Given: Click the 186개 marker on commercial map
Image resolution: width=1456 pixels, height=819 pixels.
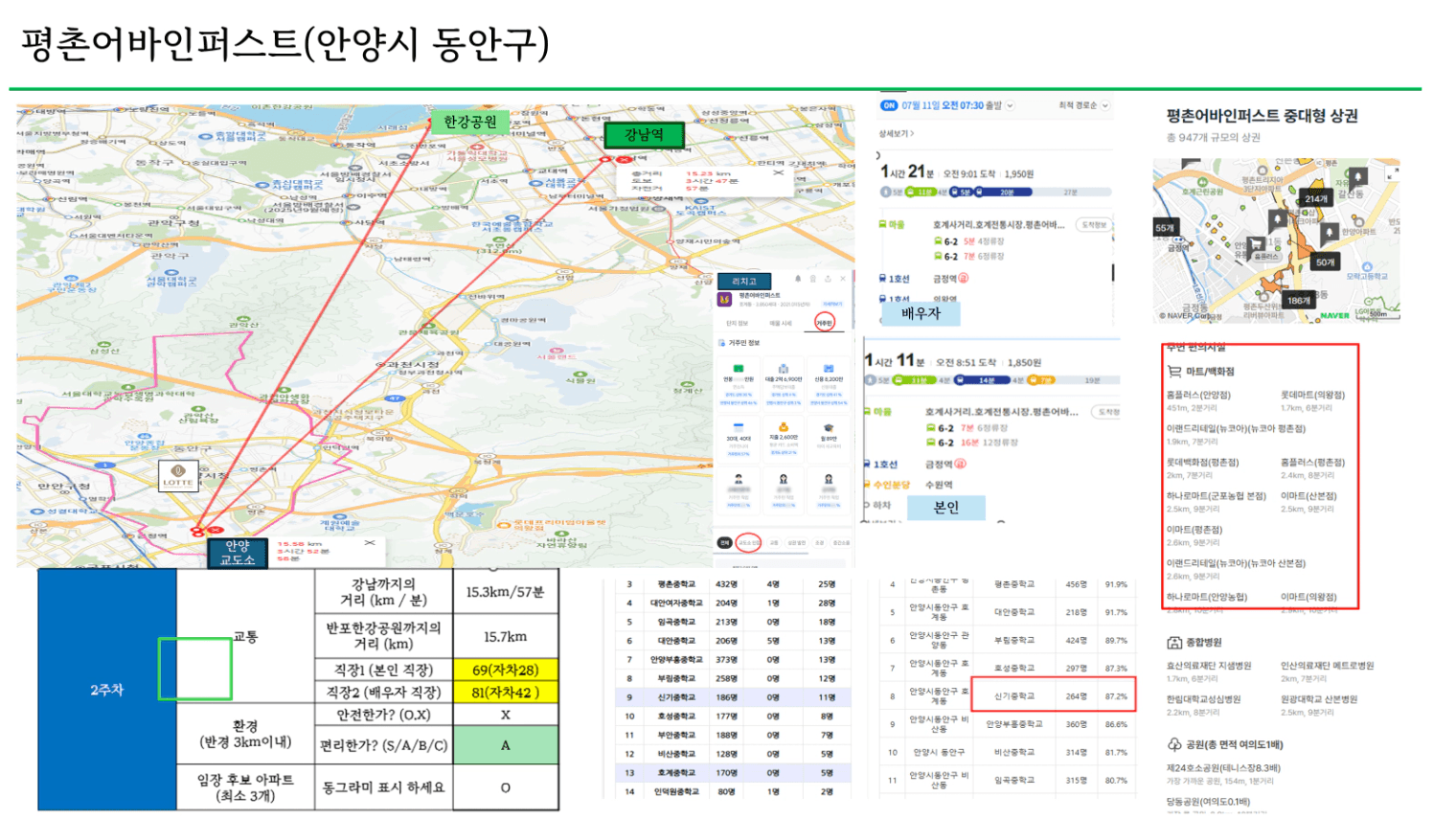Looking at the screenshot, I should point(1299,300).
